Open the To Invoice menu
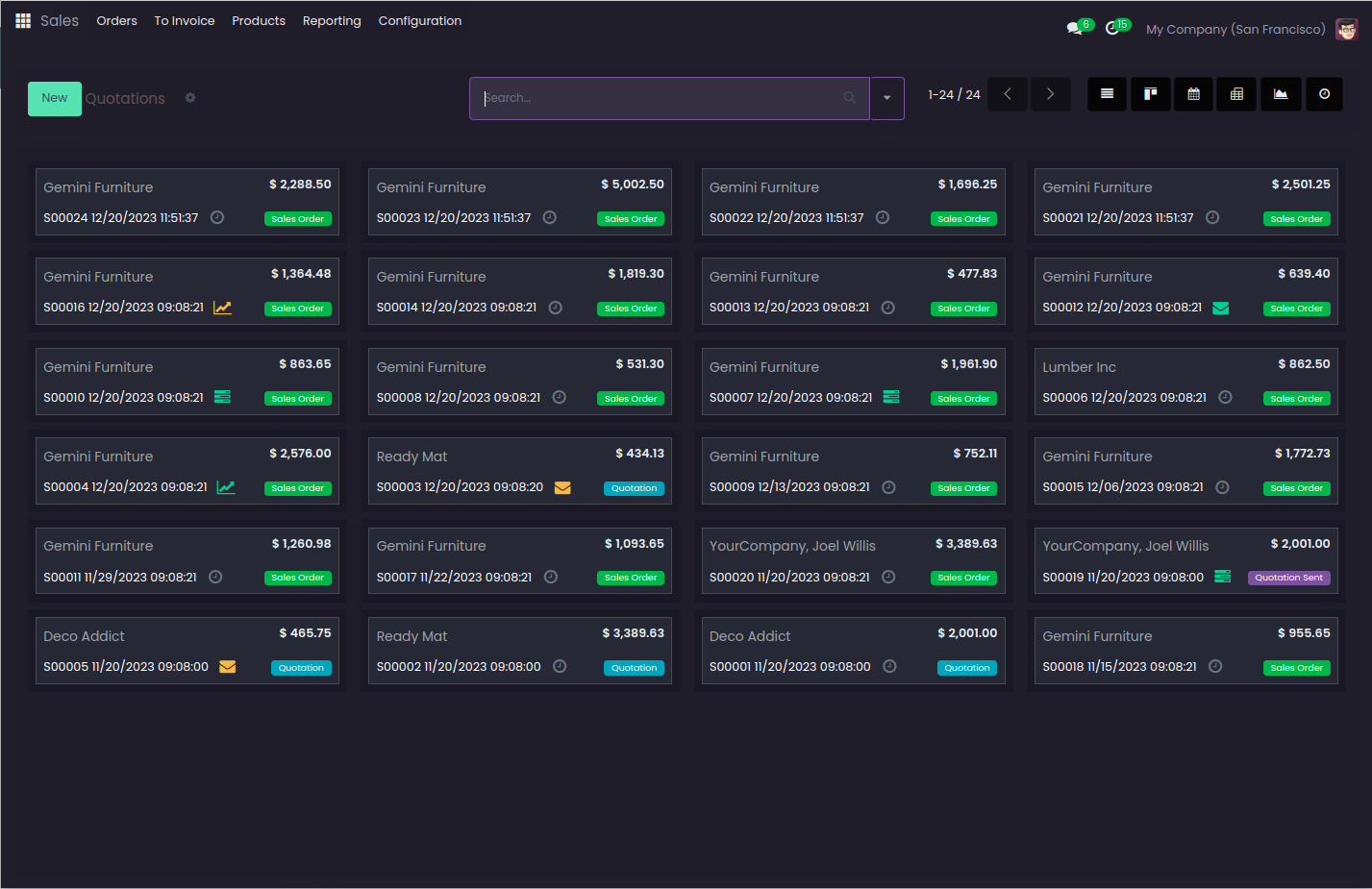The height and width of the screenshot is (889, 1372). pyautogui.click(x=185, y=20)
